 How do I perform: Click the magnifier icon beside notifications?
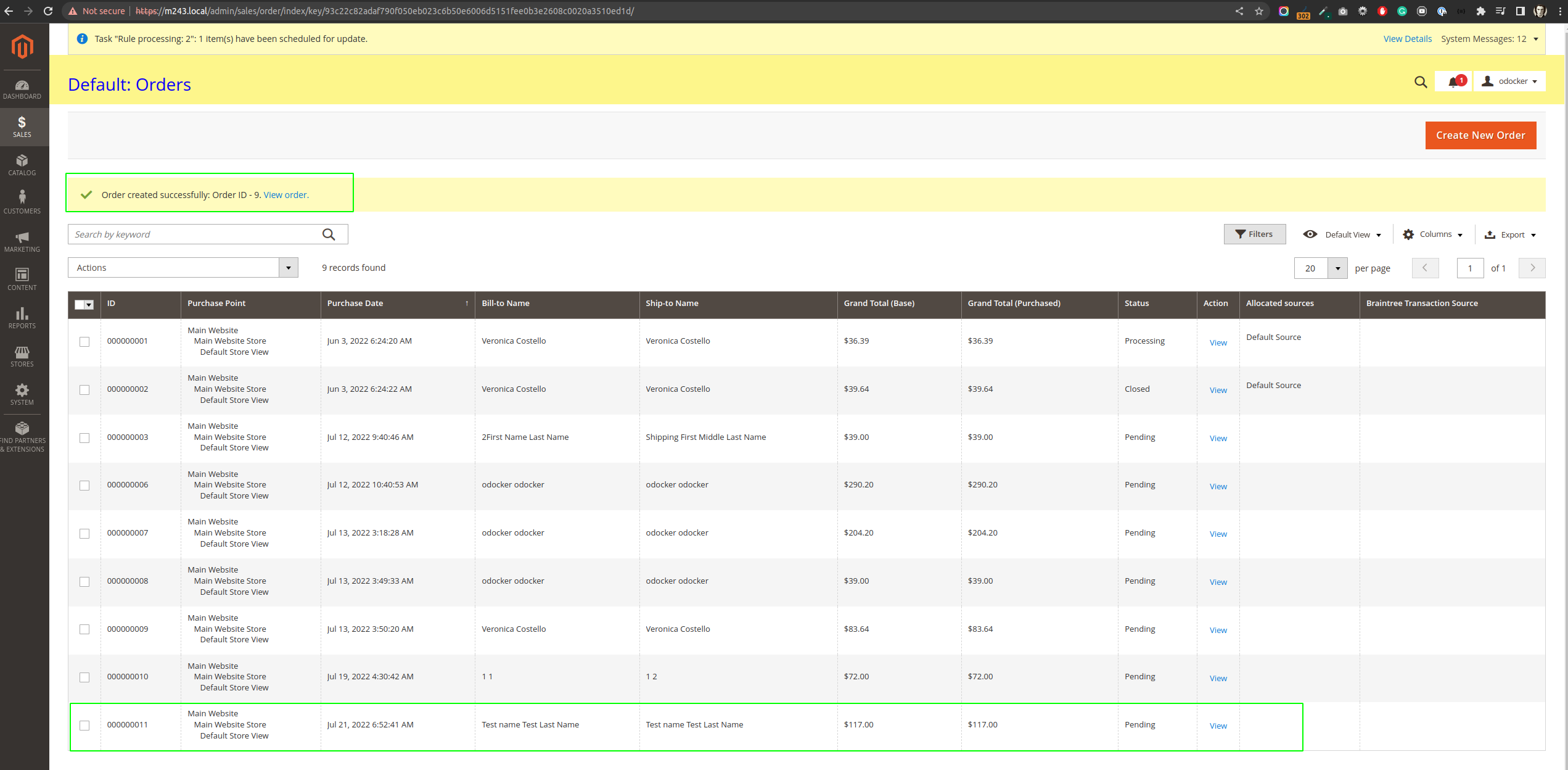point(1421,81)
